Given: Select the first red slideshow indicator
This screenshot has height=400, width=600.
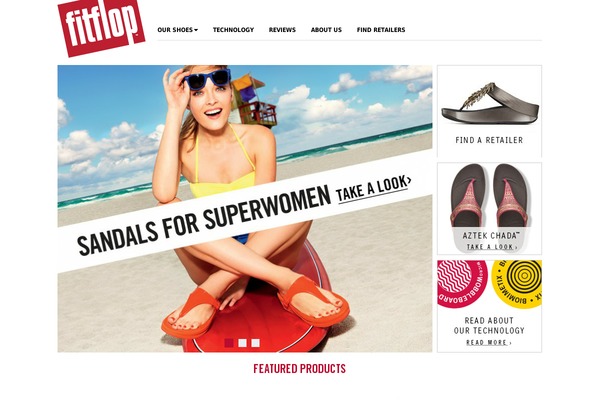Looking at the screenshot, I should point(229,343).
